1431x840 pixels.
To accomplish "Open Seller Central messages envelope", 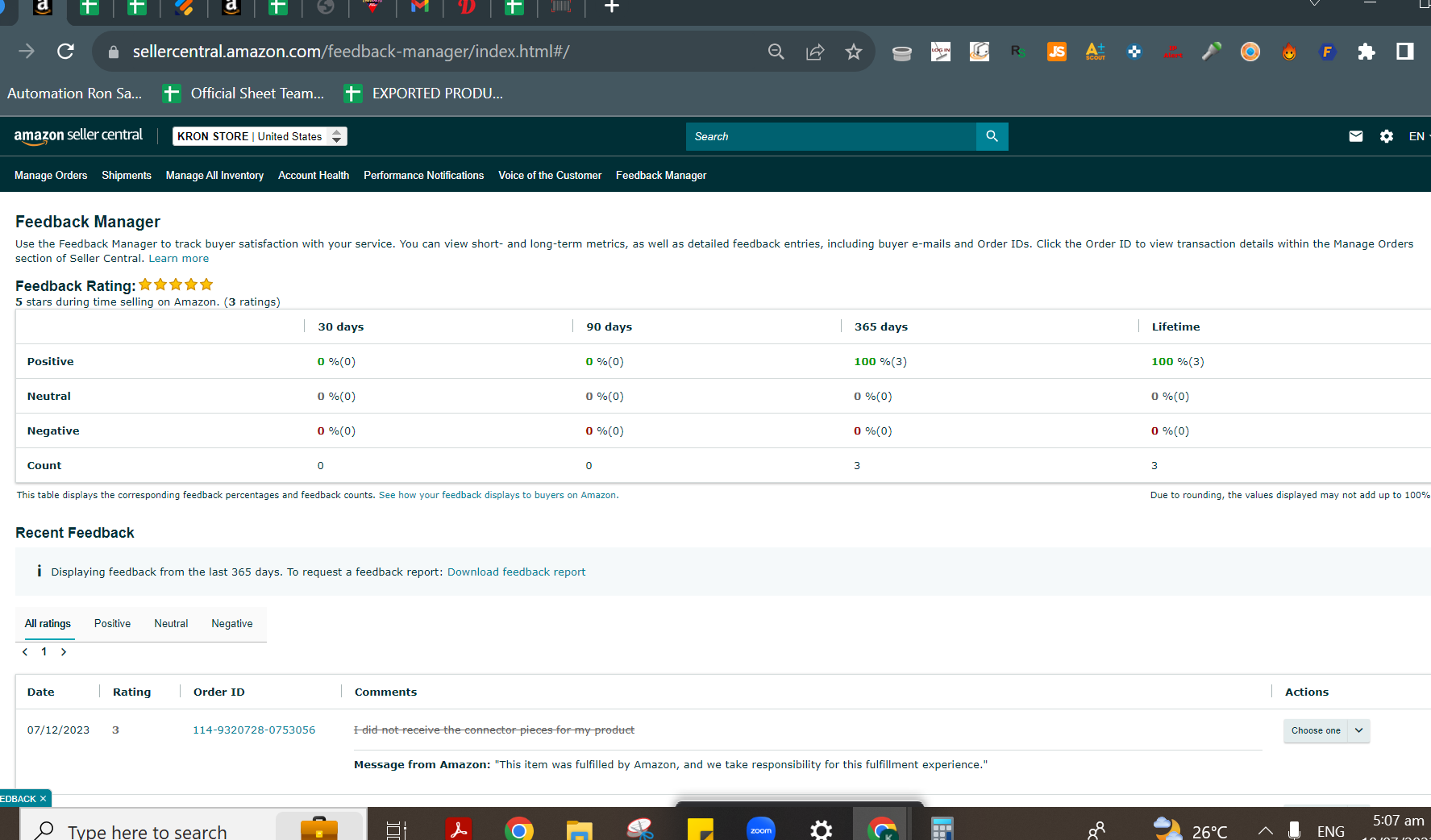I will pyautogui.click(x=1356, y=136).
